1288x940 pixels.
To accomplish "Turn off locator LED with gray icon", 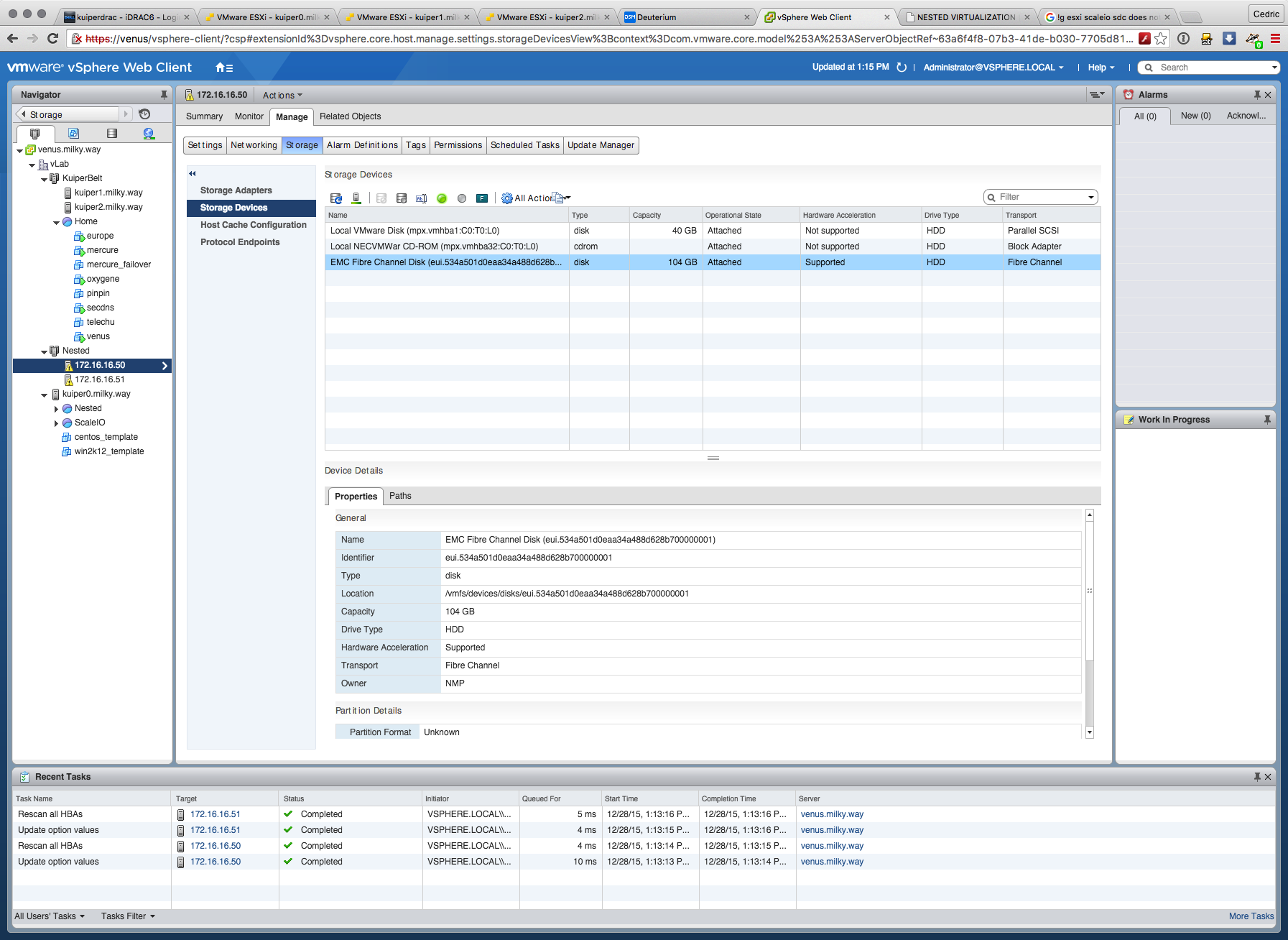I will (462, 198).
